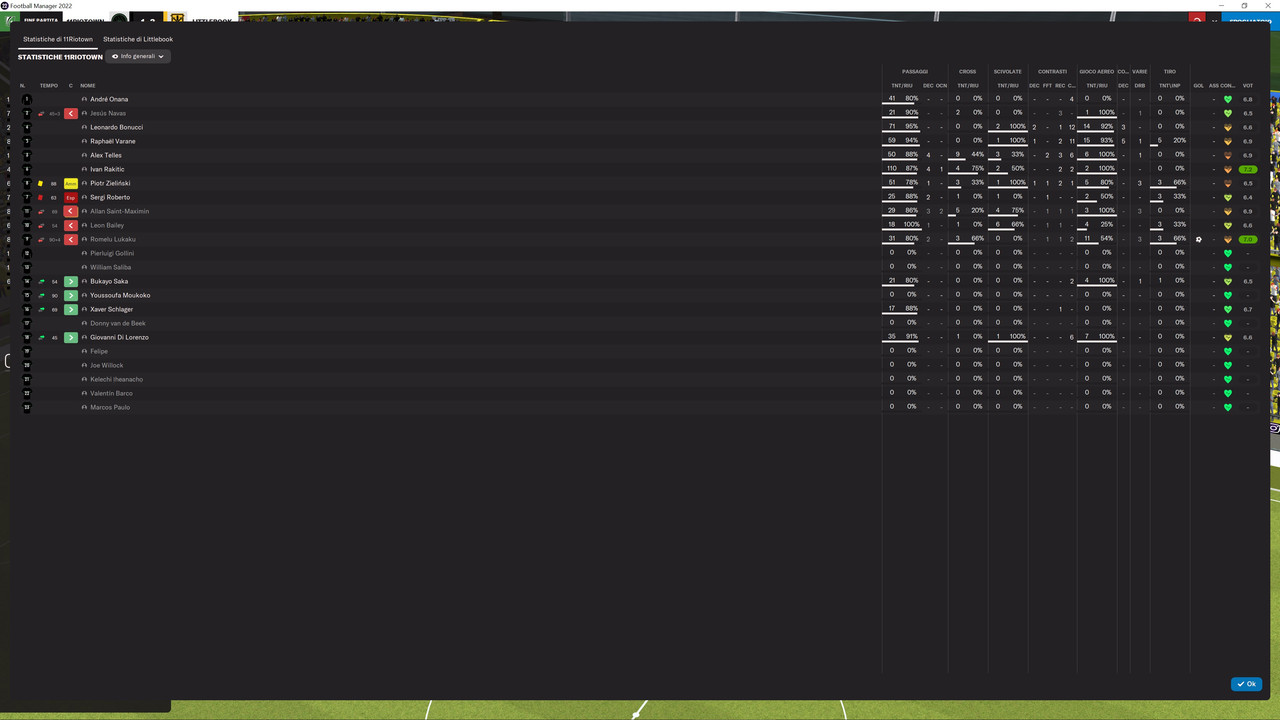Screen dimensions: 1280x720
Task: Click the player info icon beside Leonardo Bonucci
Action: [85, 128]
